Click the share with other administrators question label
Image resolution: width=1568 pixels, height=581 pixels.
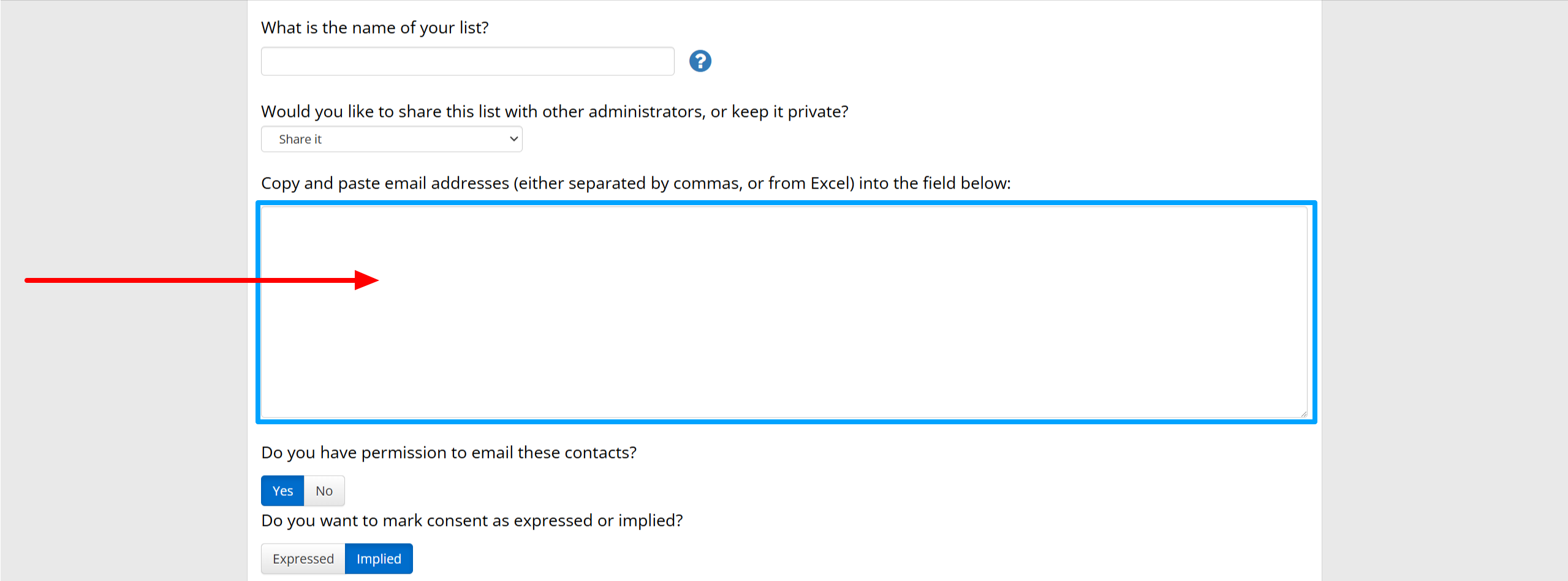(555, 111)
